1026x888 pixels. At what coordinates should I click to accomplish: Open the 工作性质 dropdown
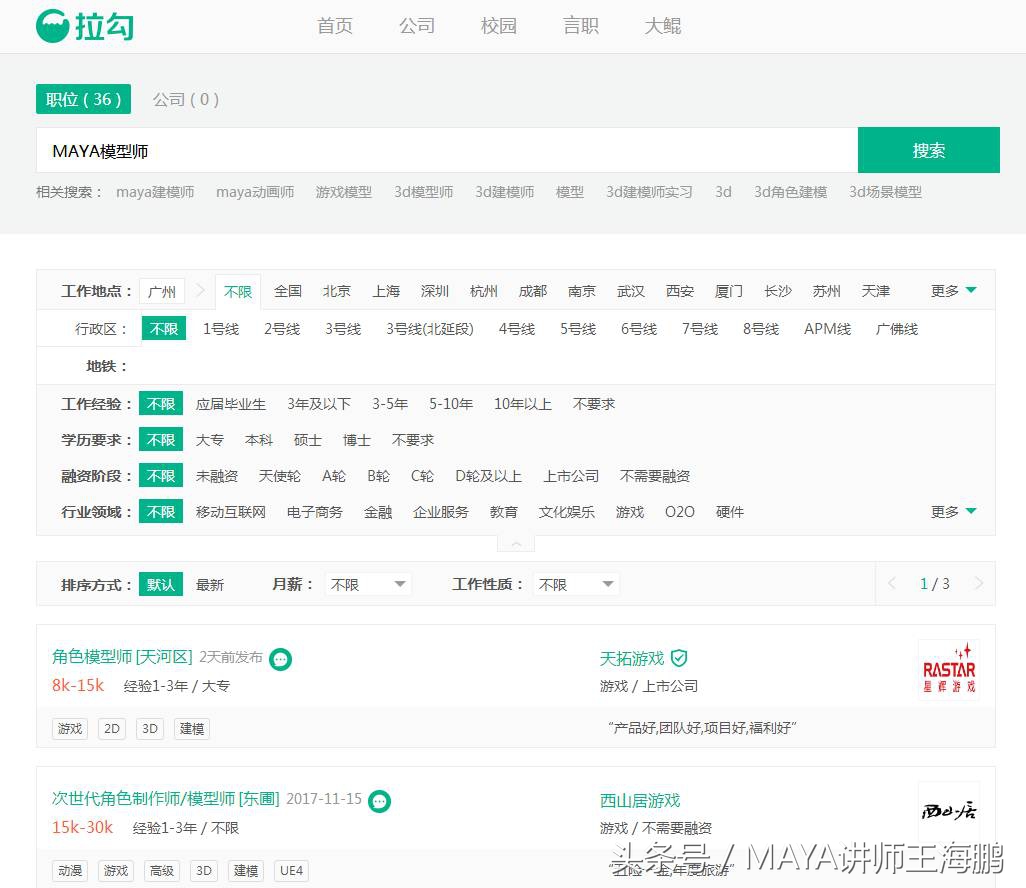coord(575,583)
